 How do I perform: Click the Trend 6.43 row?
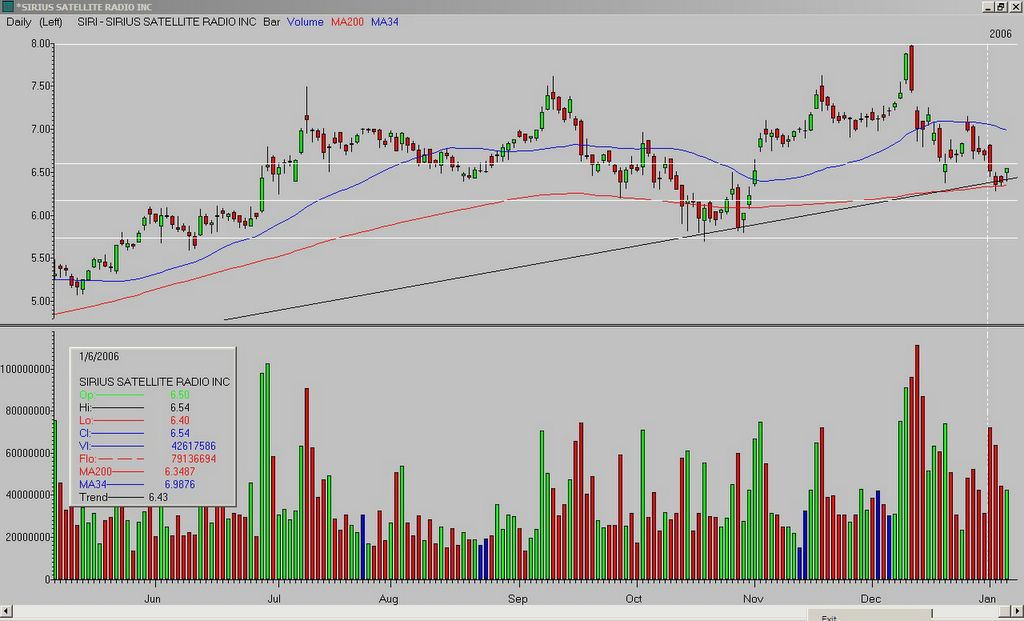(x=123, y=498)
